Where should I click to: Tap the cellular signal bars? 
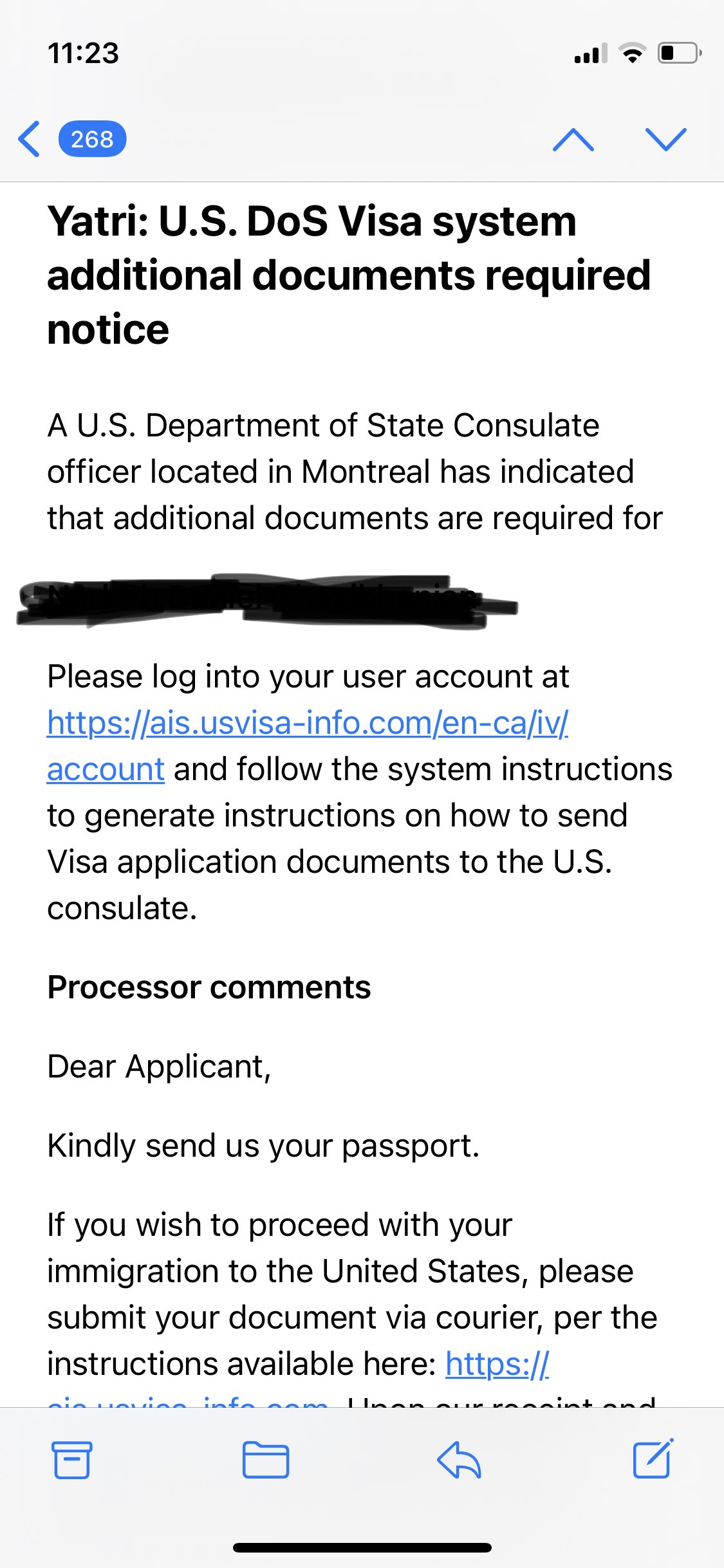tap(591, 53)
